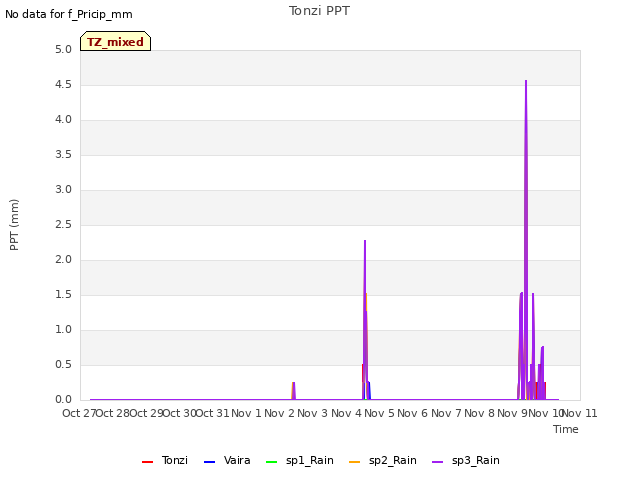Screen dimensions: 640x480
Task: Click the 3.0 y-axis tick label
Action: pos(63,189)
